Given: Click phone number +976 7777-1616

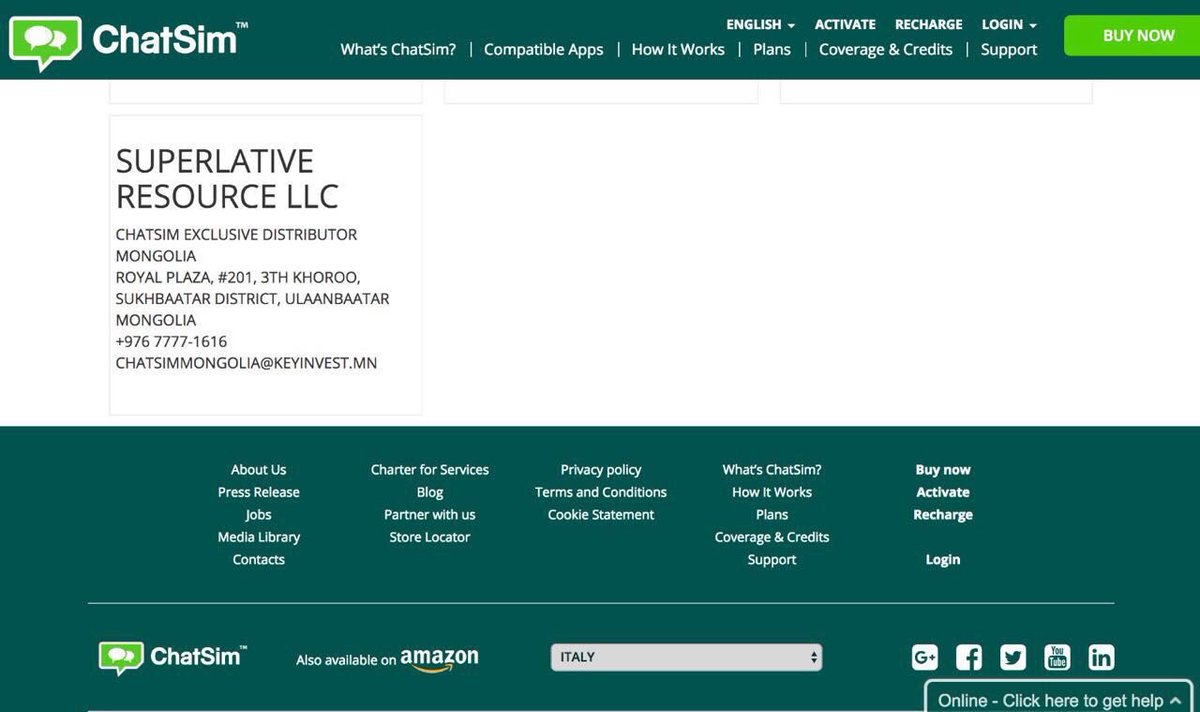Looking at the screenshot, I should (171, 341).
